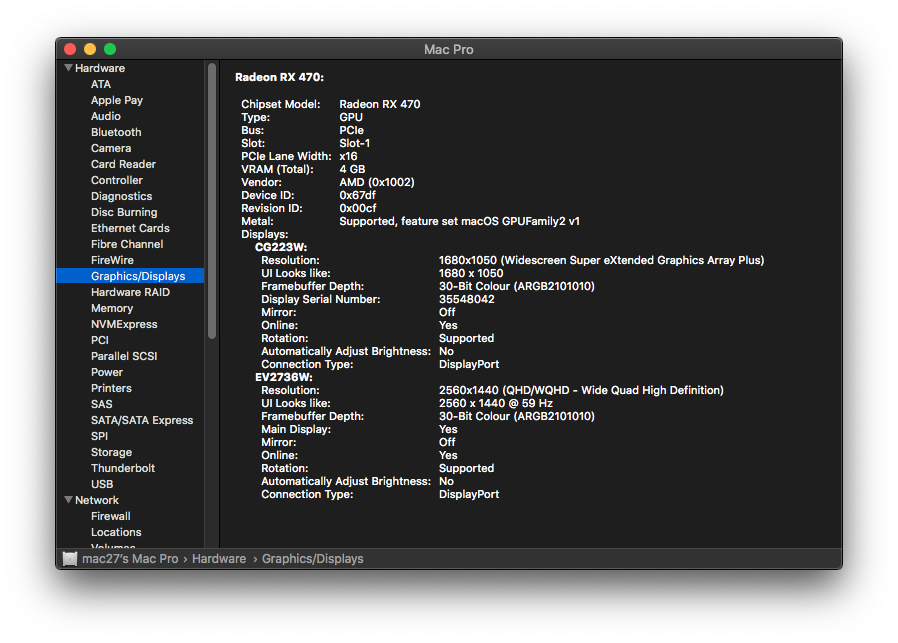Open the USB section
Image resolution: width=898 pixels, height=643 pixels.
pos(102,485)
